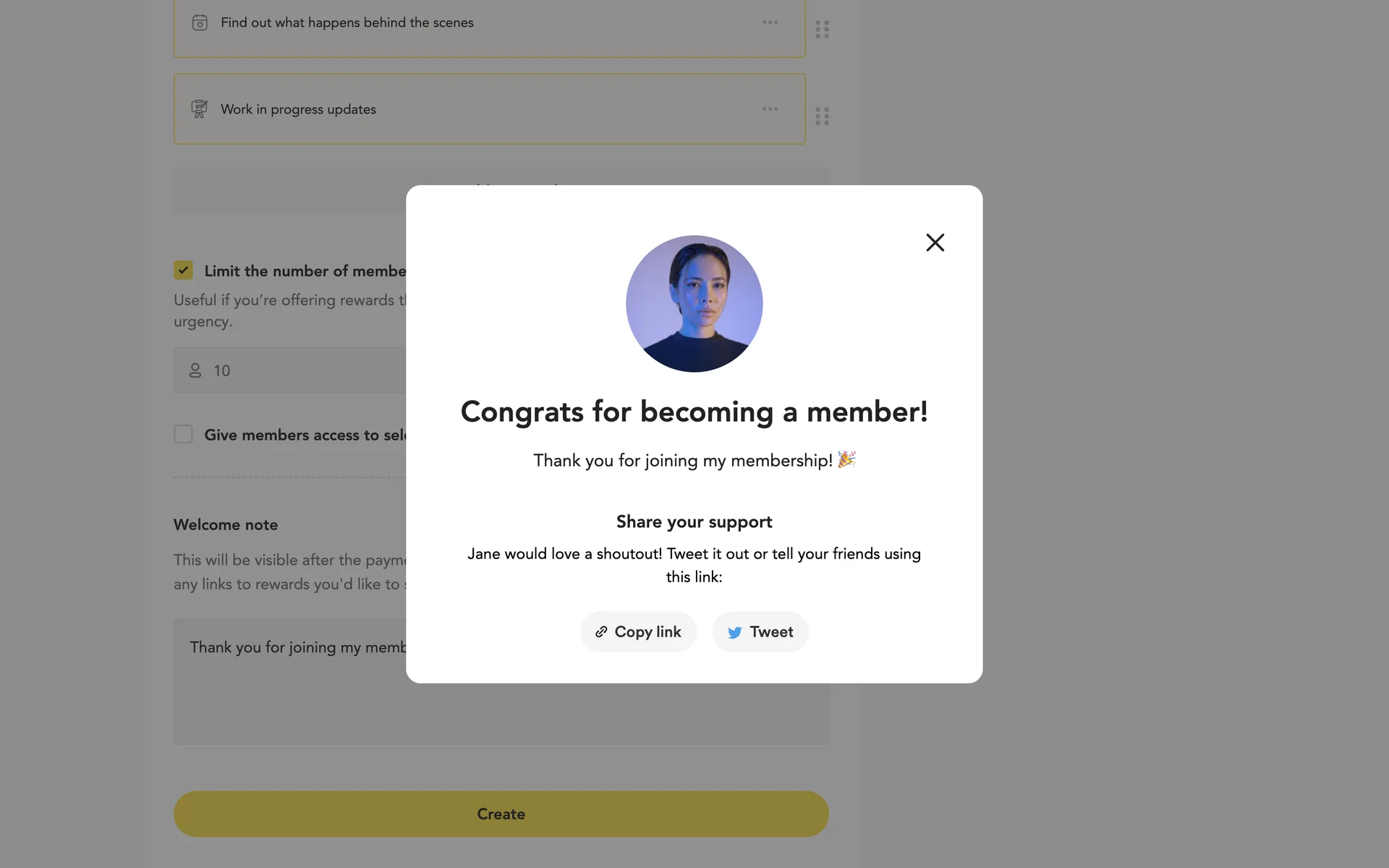Close the congratulations popup
The height and width of the screenshot is (868, 1389).
pos(935,242)
